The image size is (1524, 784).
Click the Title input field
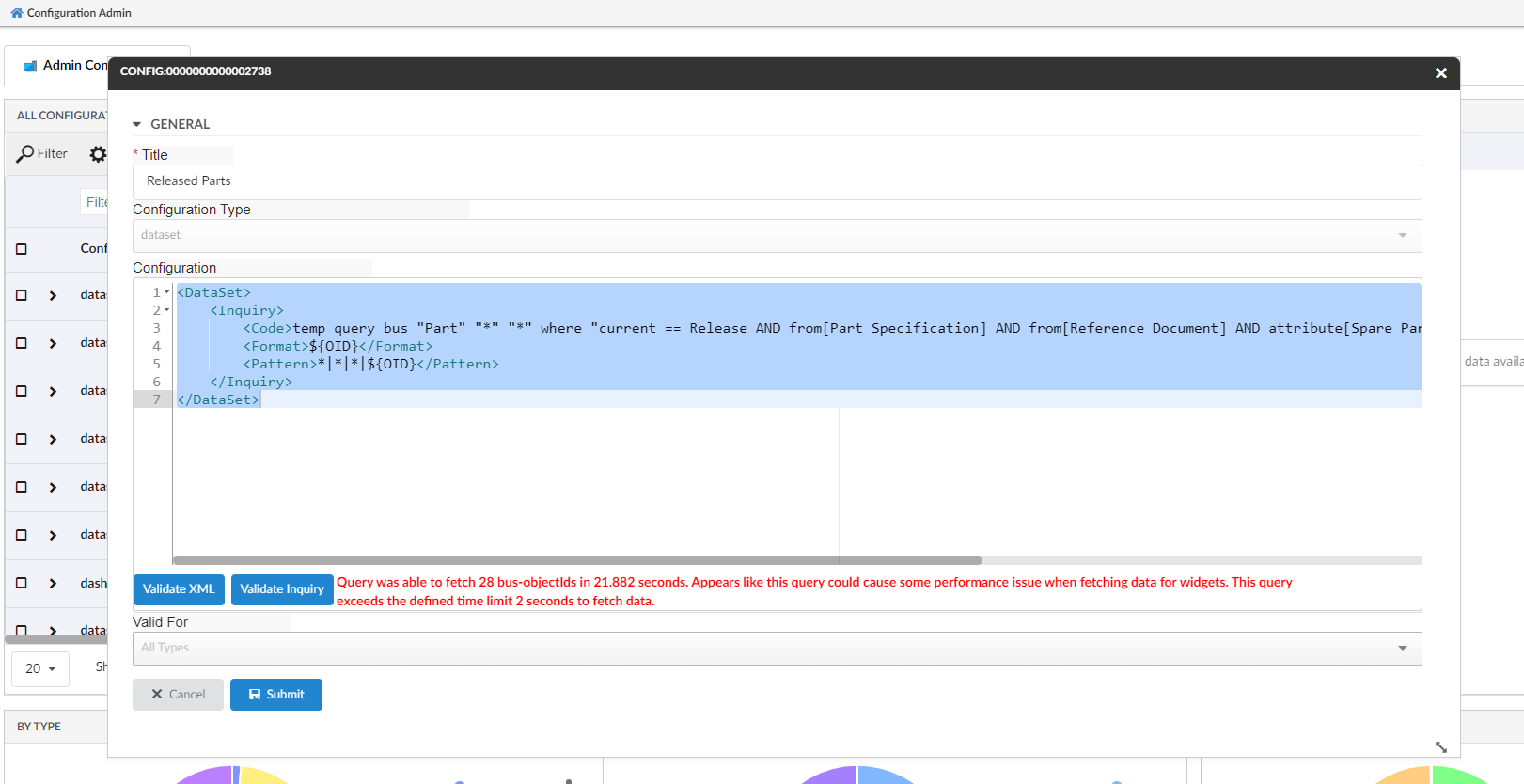coord(777,181)
